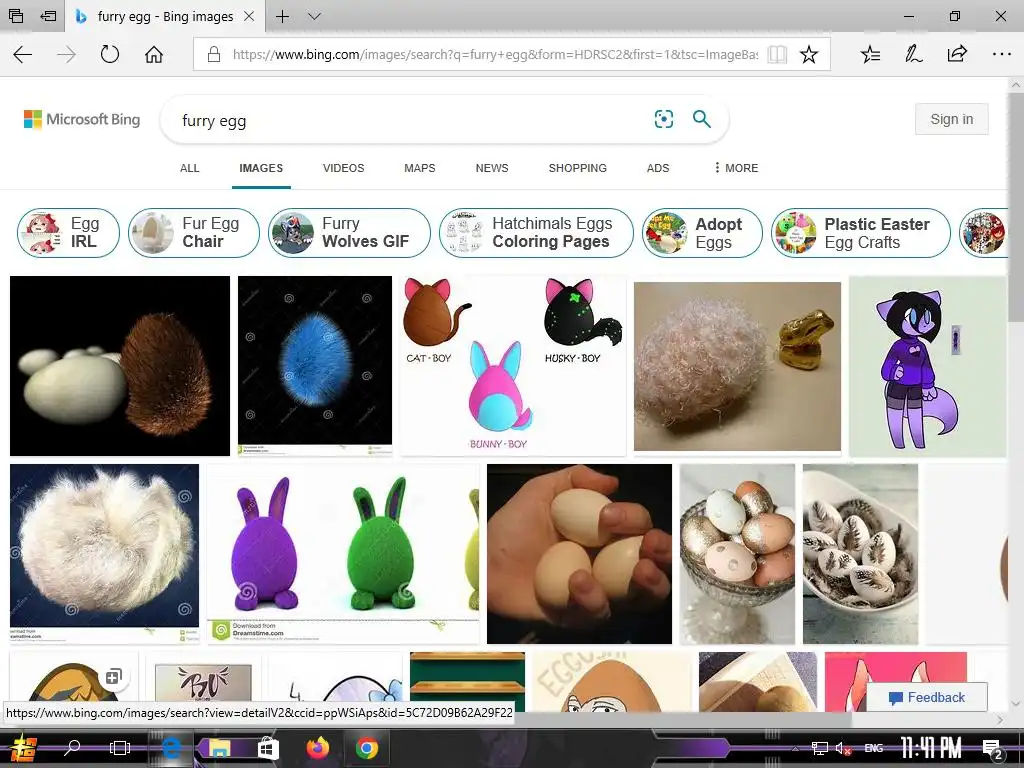Viewport: 1024px width, 768px height.
Task: Switch to the VIDEOS tab
Action: tap(344, 168)
